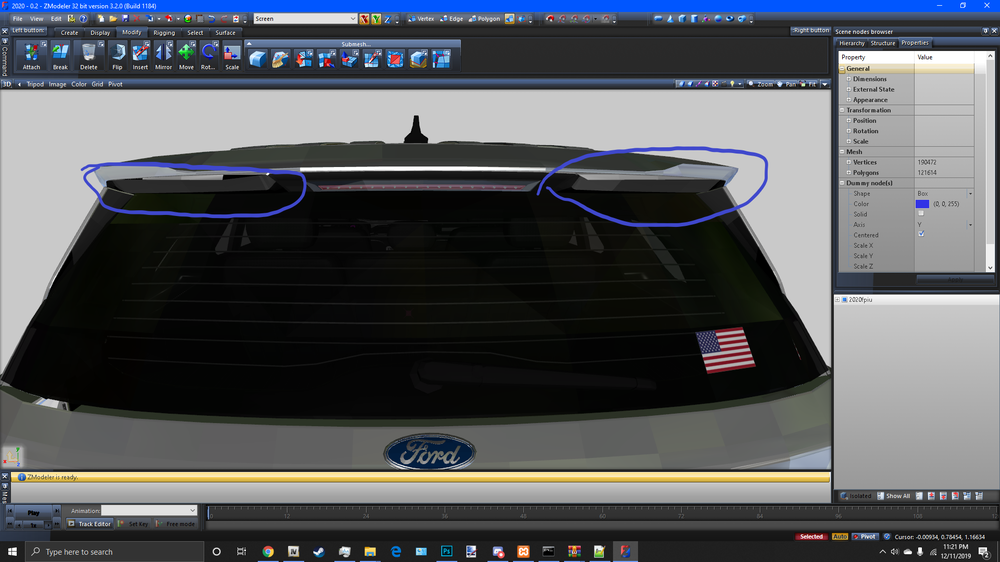This screenshot has width=1000, height=562.
Task: Click the viewport Fit tool
Action: (x=808, y=84)
